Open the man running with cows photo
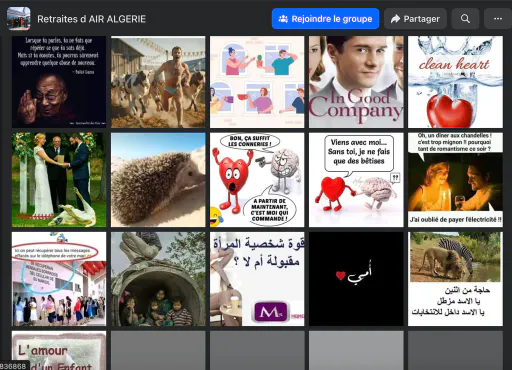512x370 pixels. [x=158, y=82]
